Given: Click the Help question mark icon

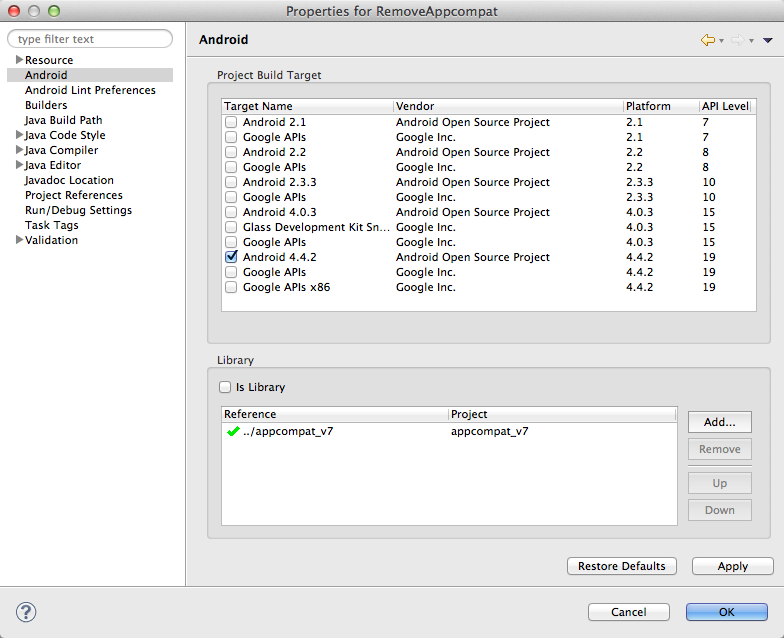Looking at the screenshot, I should 26,612.
